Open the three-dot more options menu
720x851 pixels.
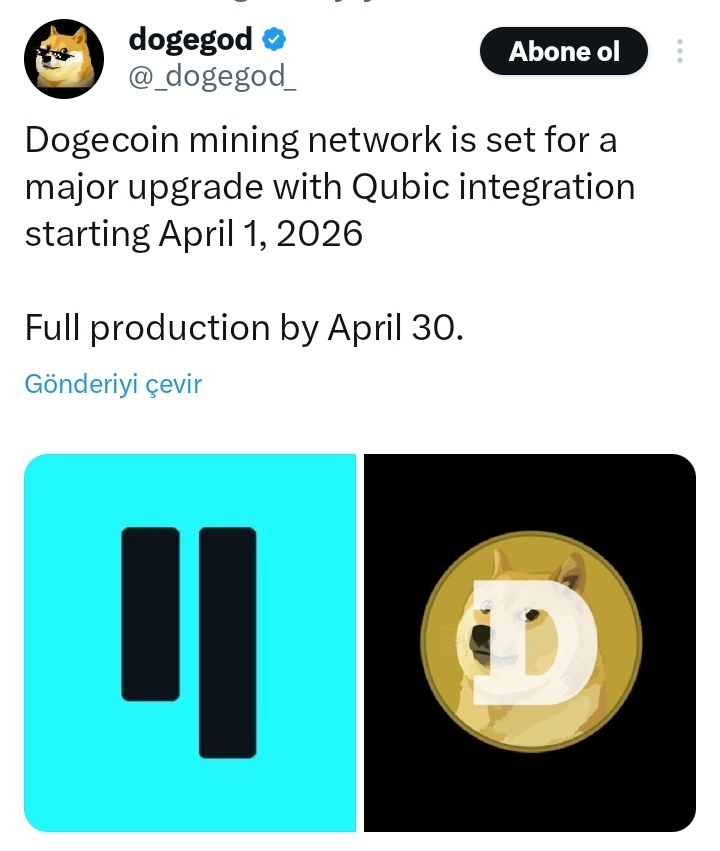(680, 51)
